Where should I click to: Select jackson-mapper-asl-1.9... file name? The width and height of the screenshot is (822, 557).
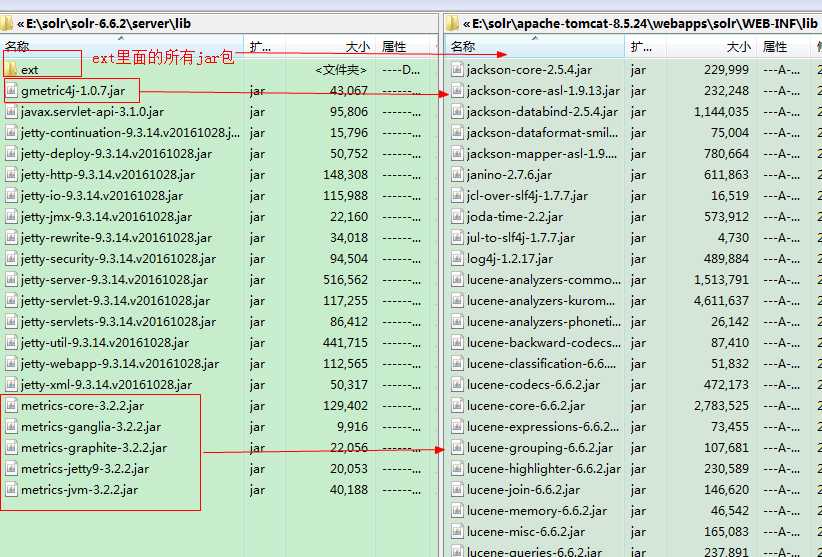[542, 154]
